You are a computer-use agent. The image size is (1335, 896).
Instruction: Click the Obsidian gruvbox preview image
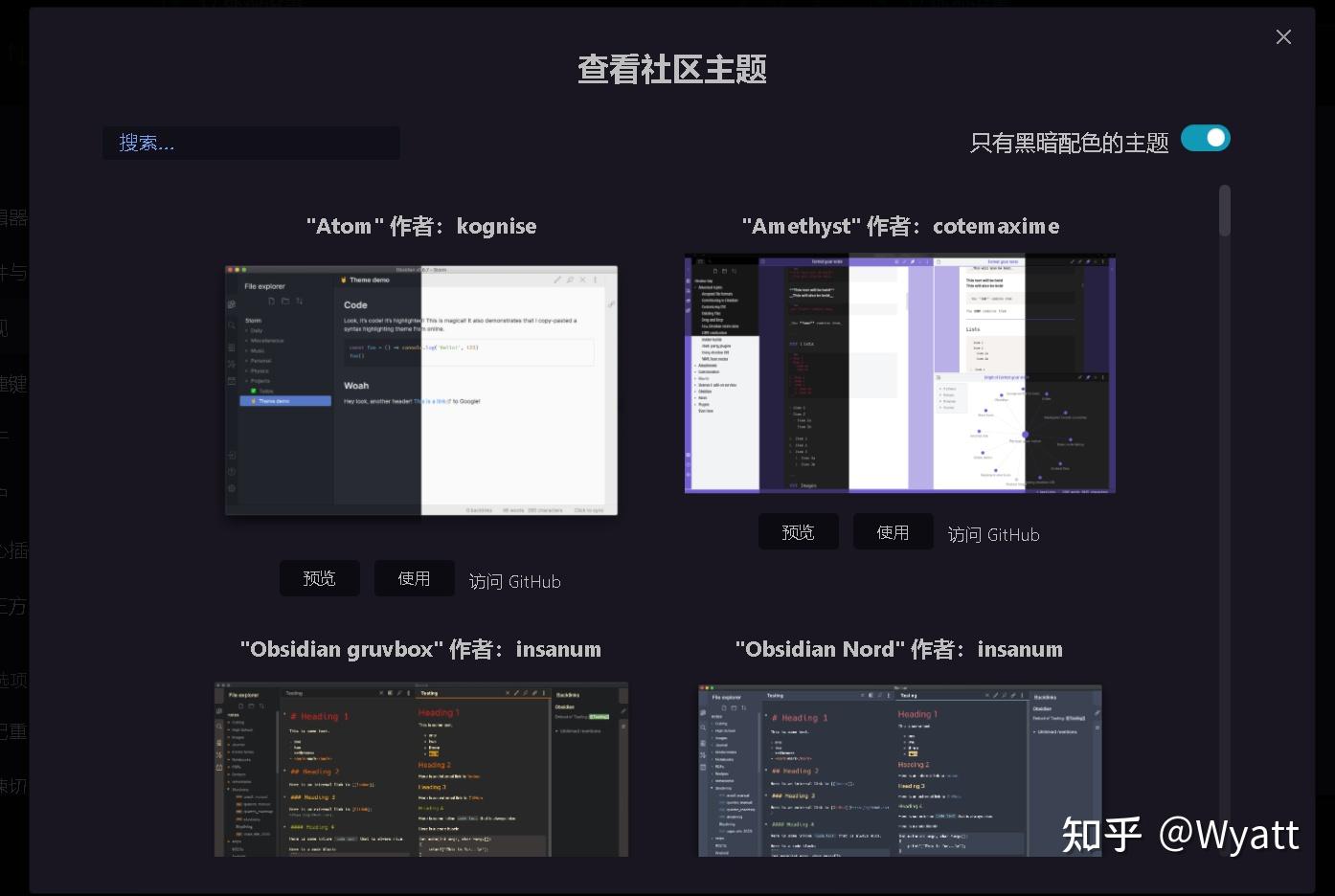[x=420, y=769]
